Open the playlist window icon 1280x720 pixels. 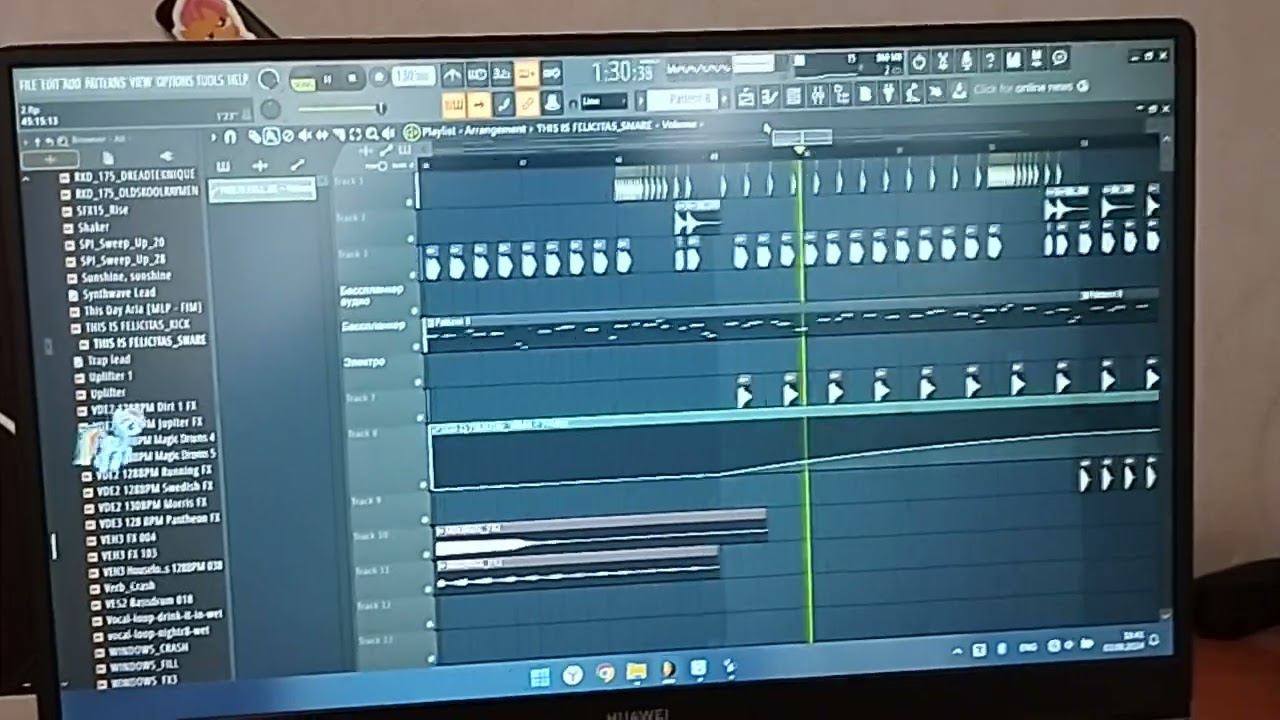click(746, 97)
